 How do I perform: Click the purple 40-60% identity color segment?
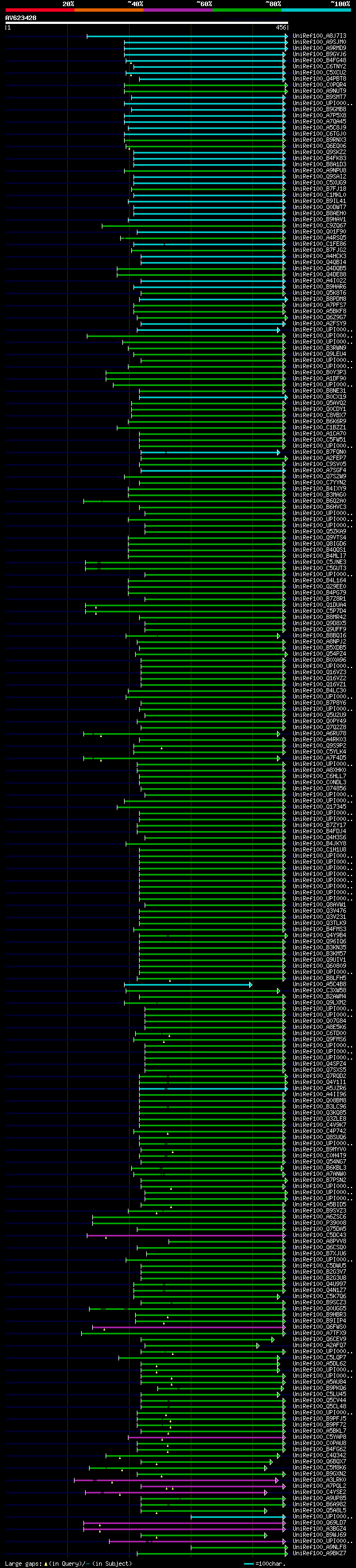coord(179,10)
